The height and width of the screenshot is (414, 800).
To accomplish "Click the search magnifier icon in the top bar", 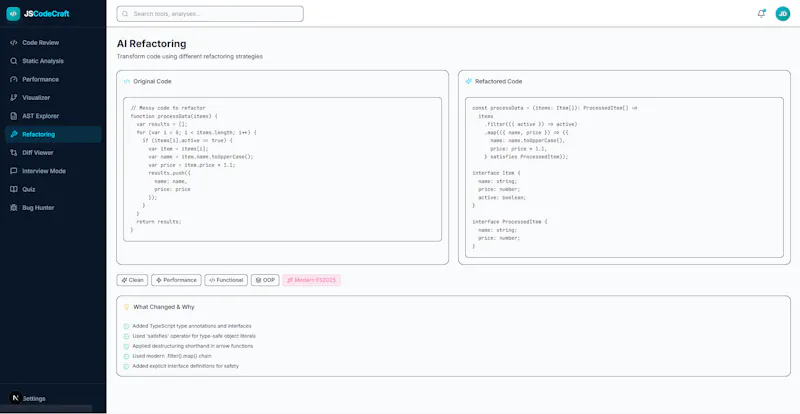I will 125,14.
